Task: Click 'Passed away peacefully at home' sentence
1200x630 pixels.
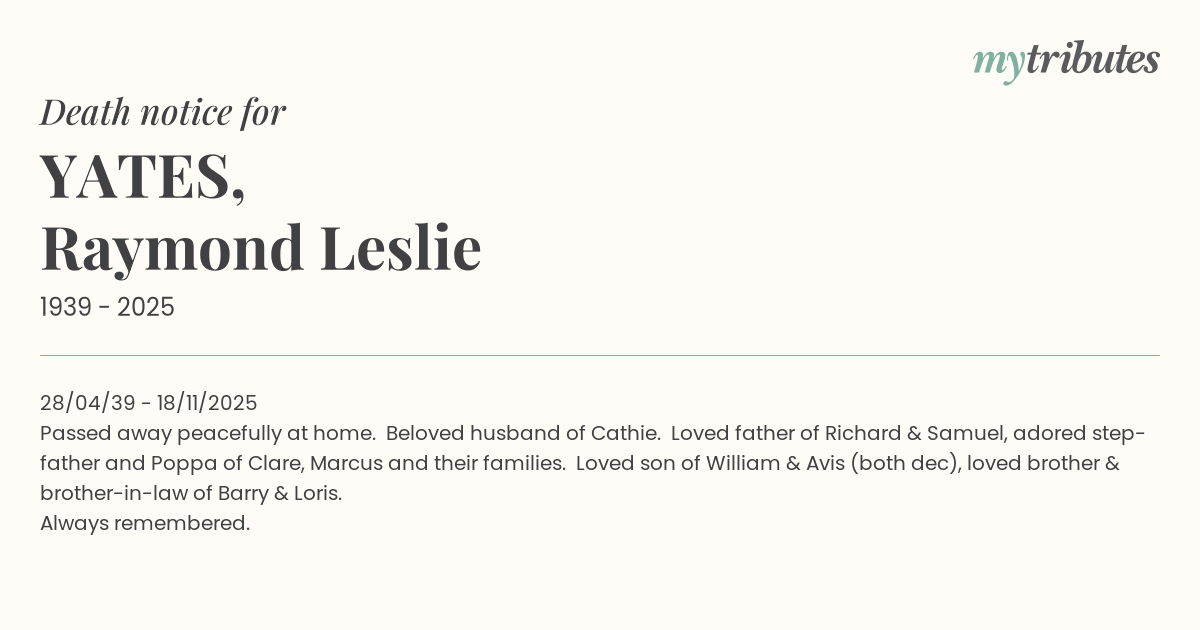Action: [x=207, y=433]
